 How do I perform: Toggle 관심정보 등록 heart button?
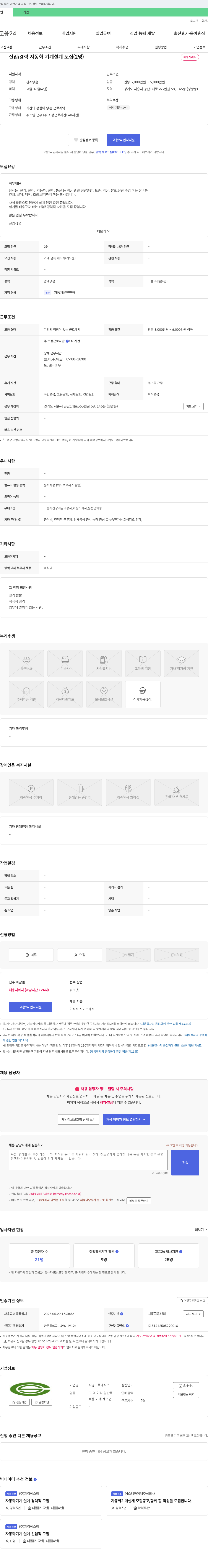pyautogui.click(x=86, y=140)
